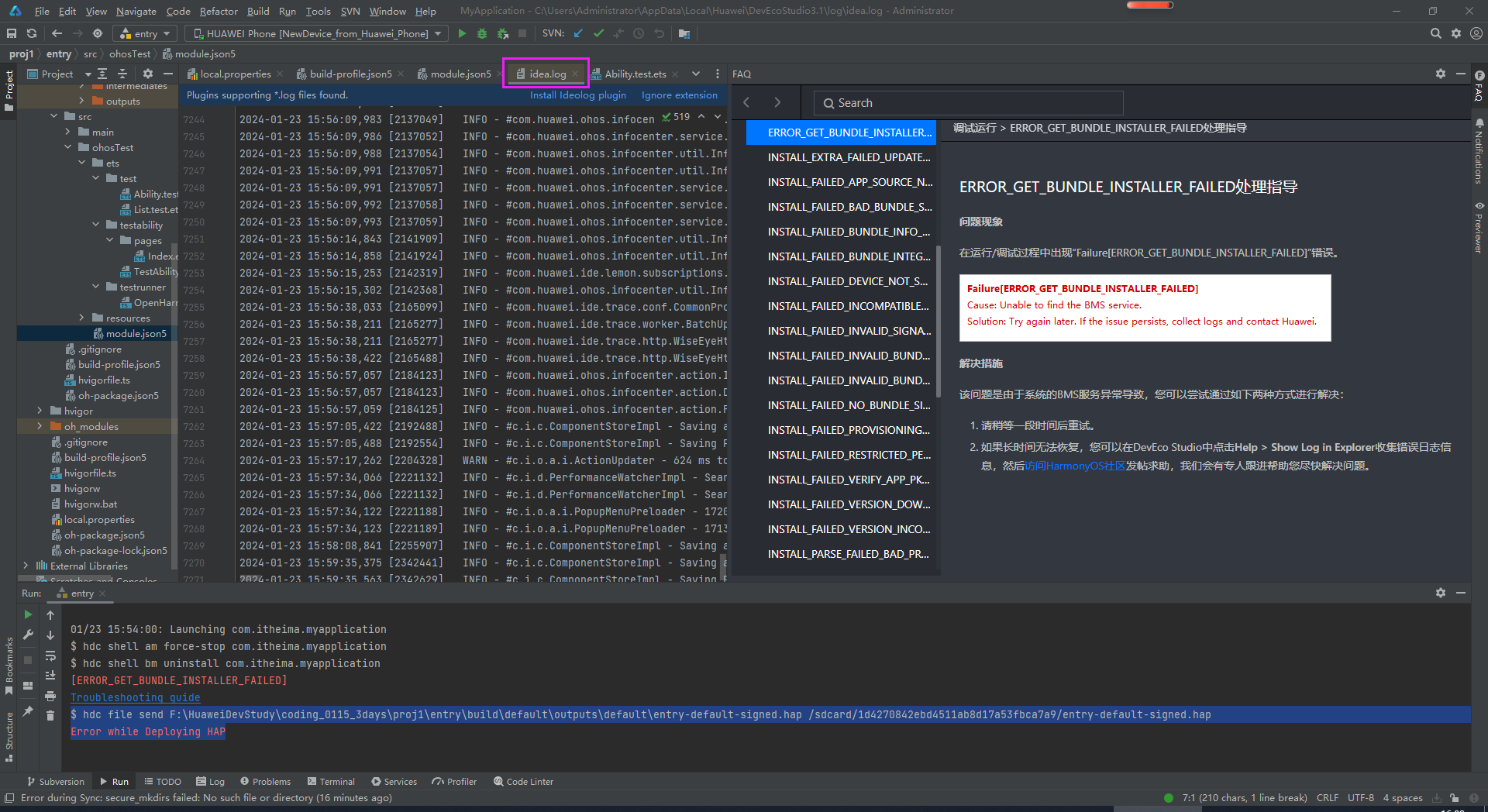Click the Collapse All icon in Project panel header
The image size is (1488, 812).
pos(122,74)
